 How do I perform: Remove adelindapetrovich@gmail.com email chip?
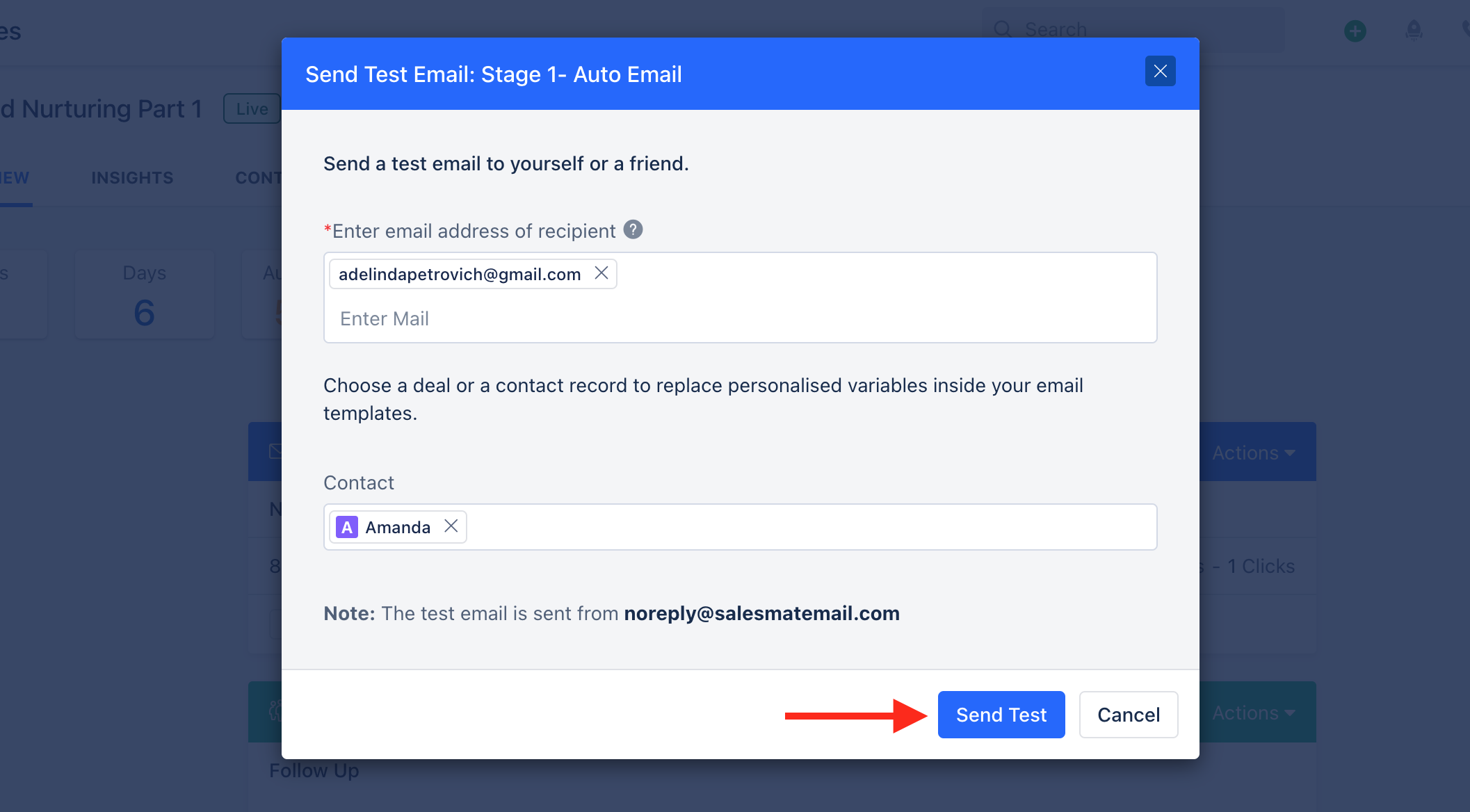click(x=601, y=273)
